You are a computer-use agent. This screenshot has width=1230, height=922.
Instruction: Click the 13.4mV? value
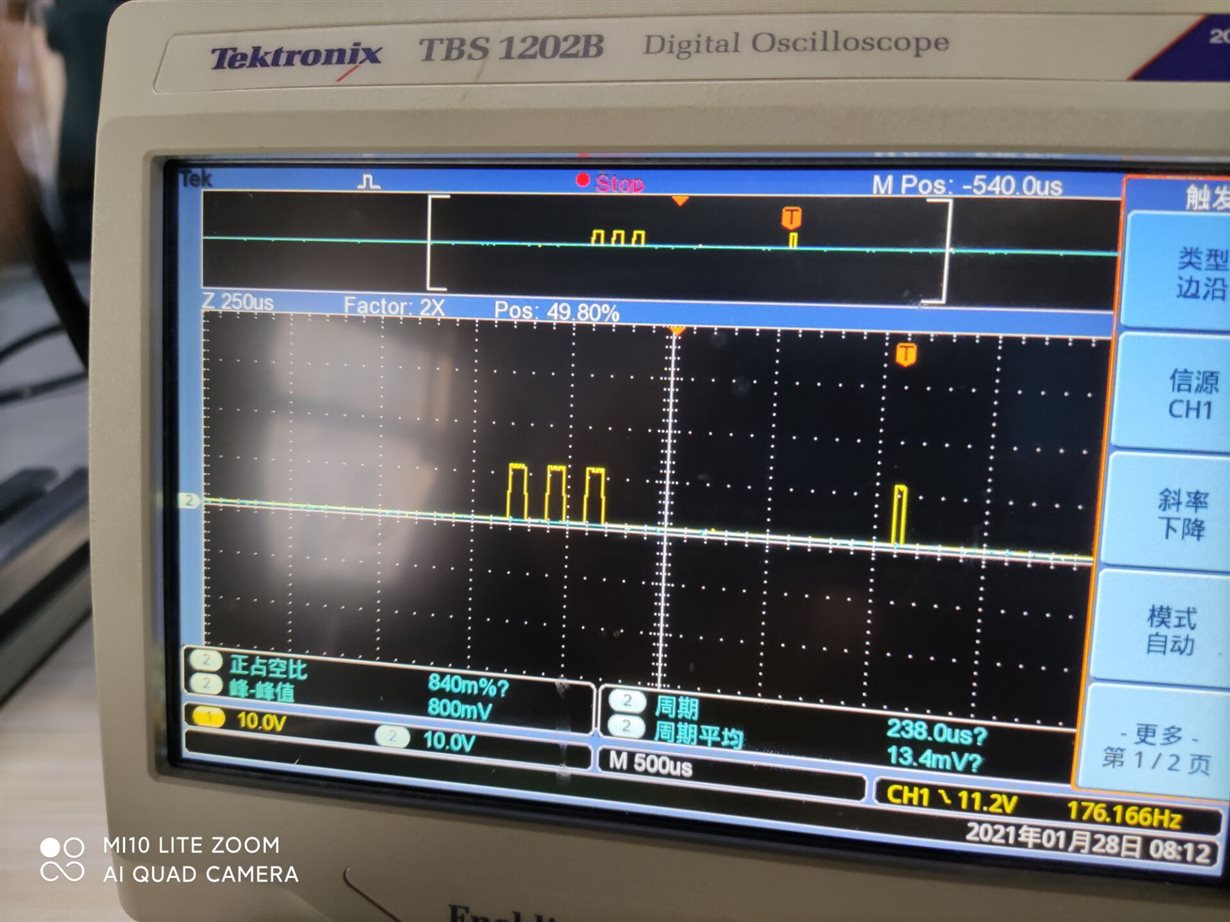point(934,757)
